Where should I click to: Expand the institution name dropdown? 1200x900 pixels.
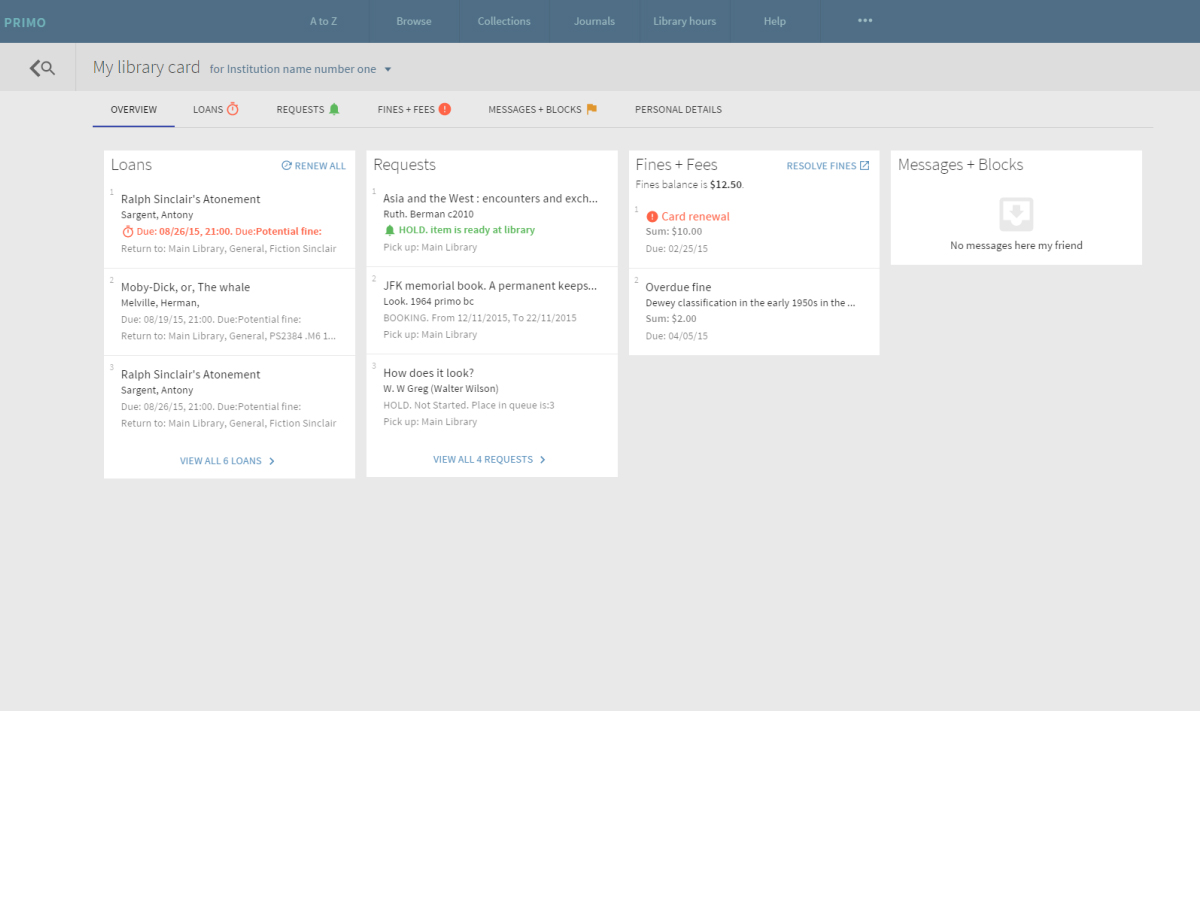388,70
